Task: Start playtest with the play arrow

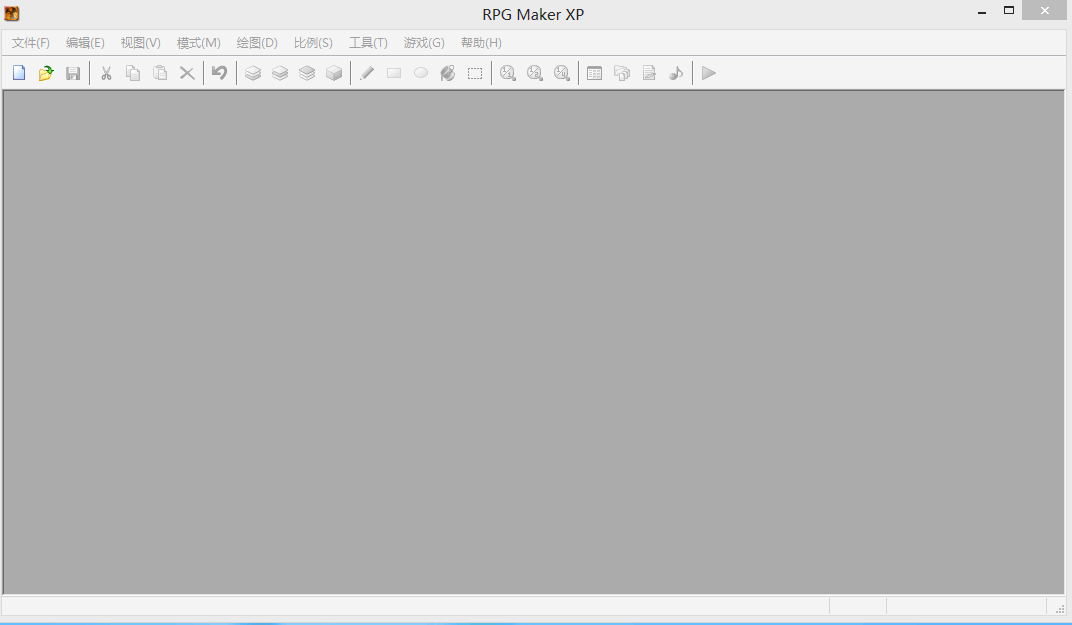Action: click(709, 73)
